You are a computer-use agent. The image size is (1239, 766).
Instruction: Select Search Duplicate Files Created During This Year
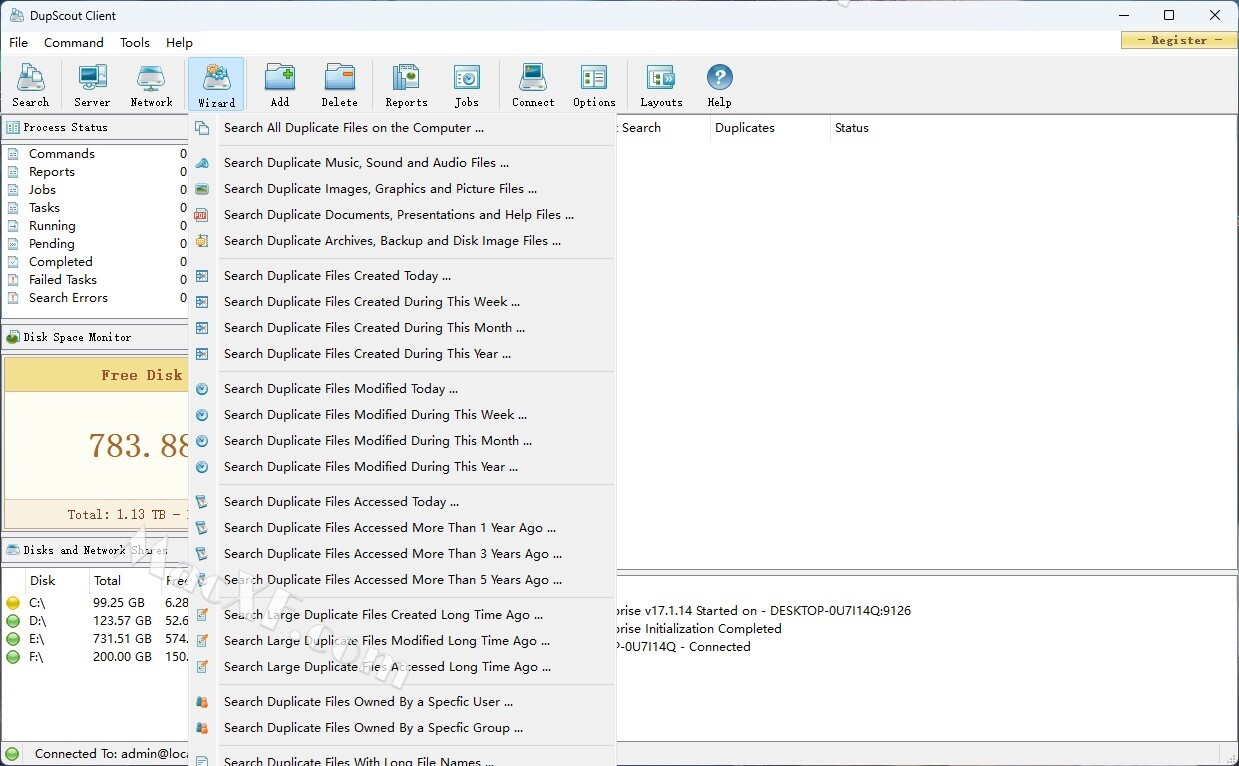(x=402, y=354)
